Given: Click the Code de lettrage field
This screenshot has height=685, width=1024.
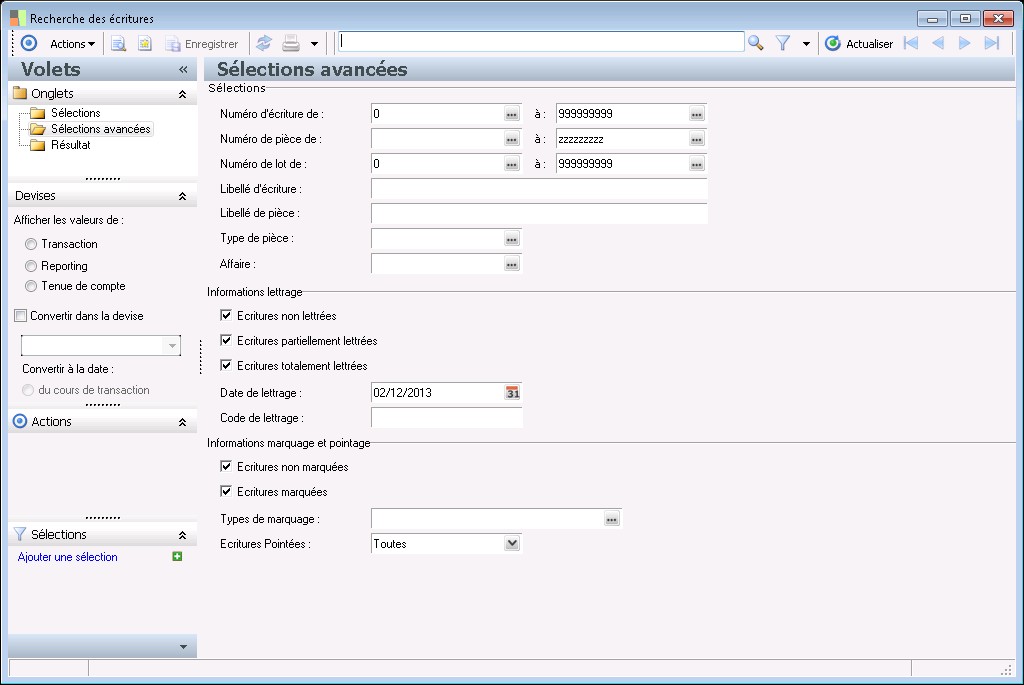Looking at the screenshot, I should [447, 417].
